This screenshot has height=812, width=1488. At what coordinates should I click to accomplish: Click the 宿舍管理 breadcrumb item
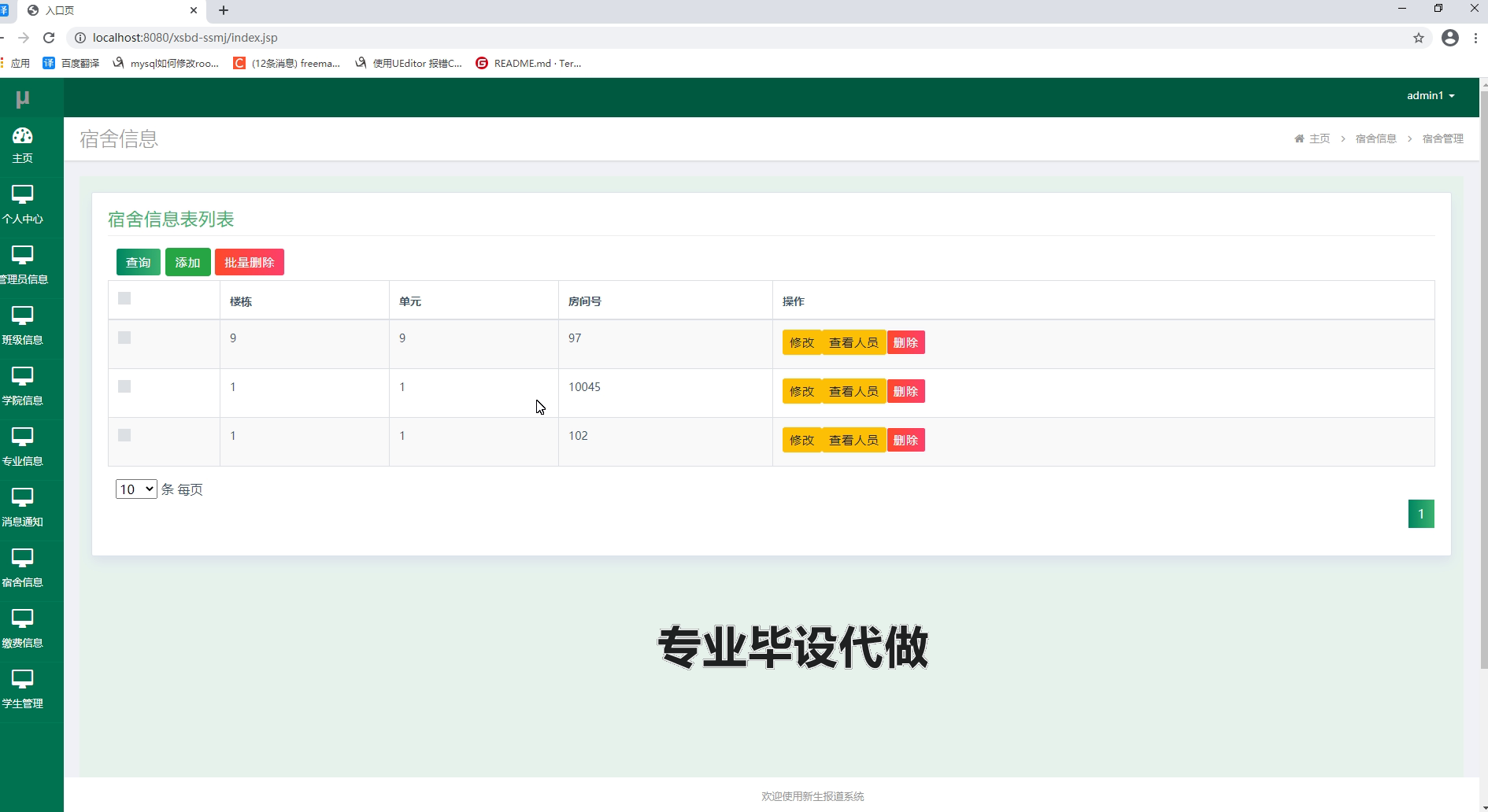(1443, 138)
